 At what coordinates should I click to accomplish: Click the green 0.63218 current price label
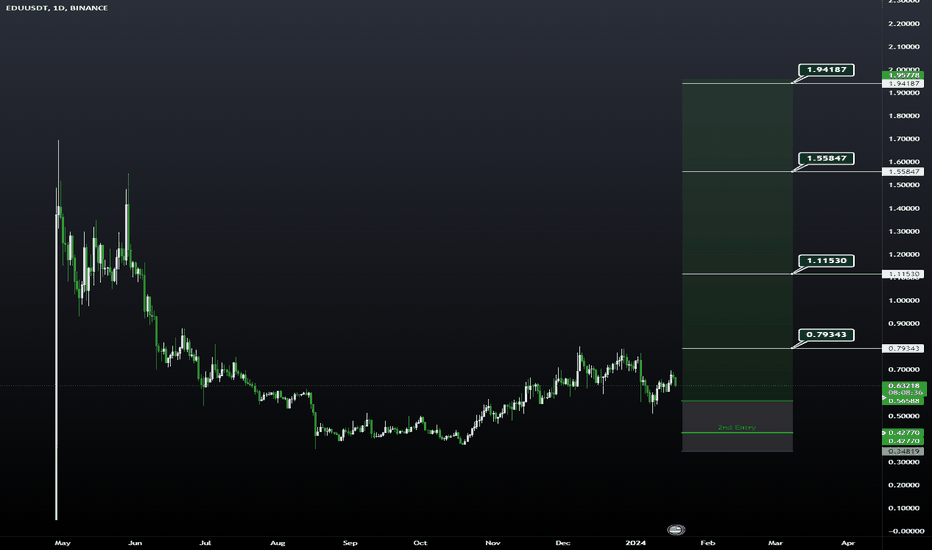coord(903,385)
